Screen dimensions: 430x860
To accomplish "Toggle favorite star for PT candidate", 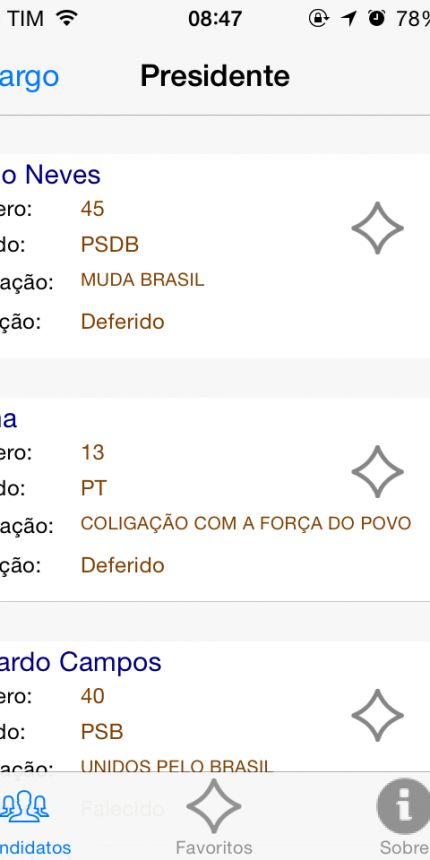I will click(x=377, y=472).
